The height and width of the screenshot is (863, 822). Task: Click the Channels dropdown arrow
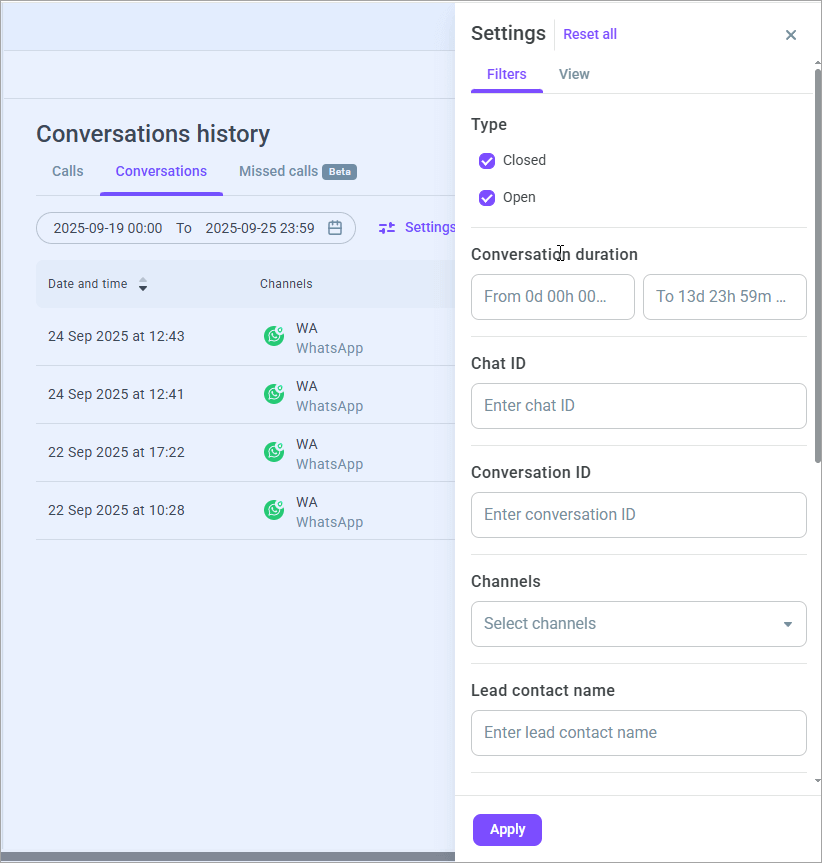tap(787, 624)
